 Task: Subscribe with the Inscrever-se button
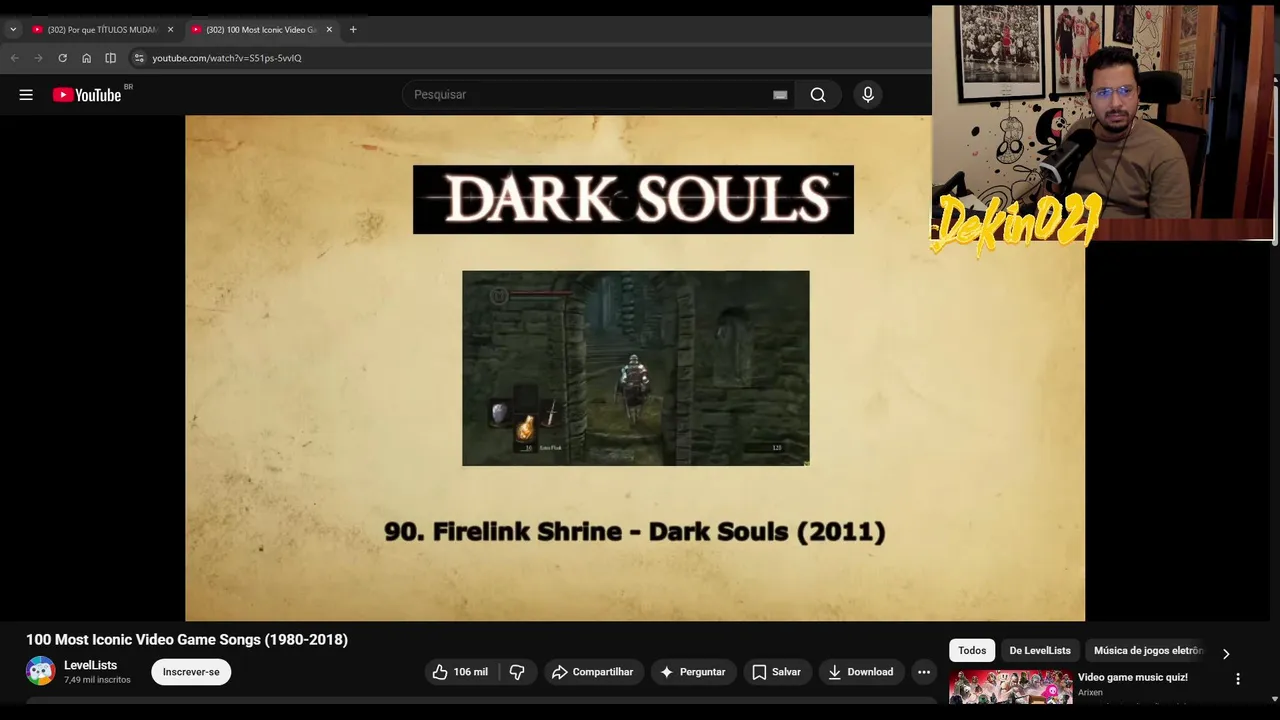(191, 672)
